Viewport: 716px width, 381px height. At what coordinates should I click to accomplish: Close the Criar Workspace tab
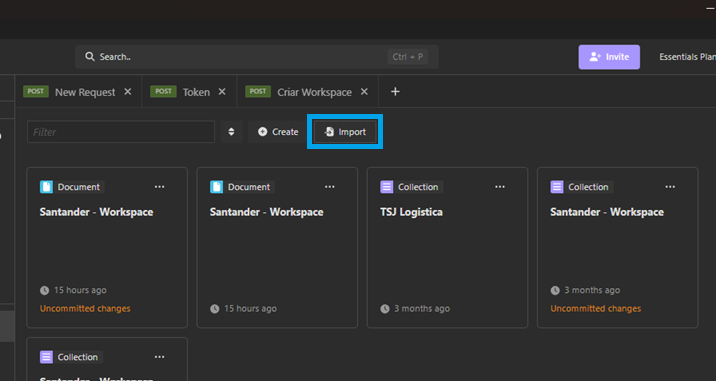pos(364,92)
